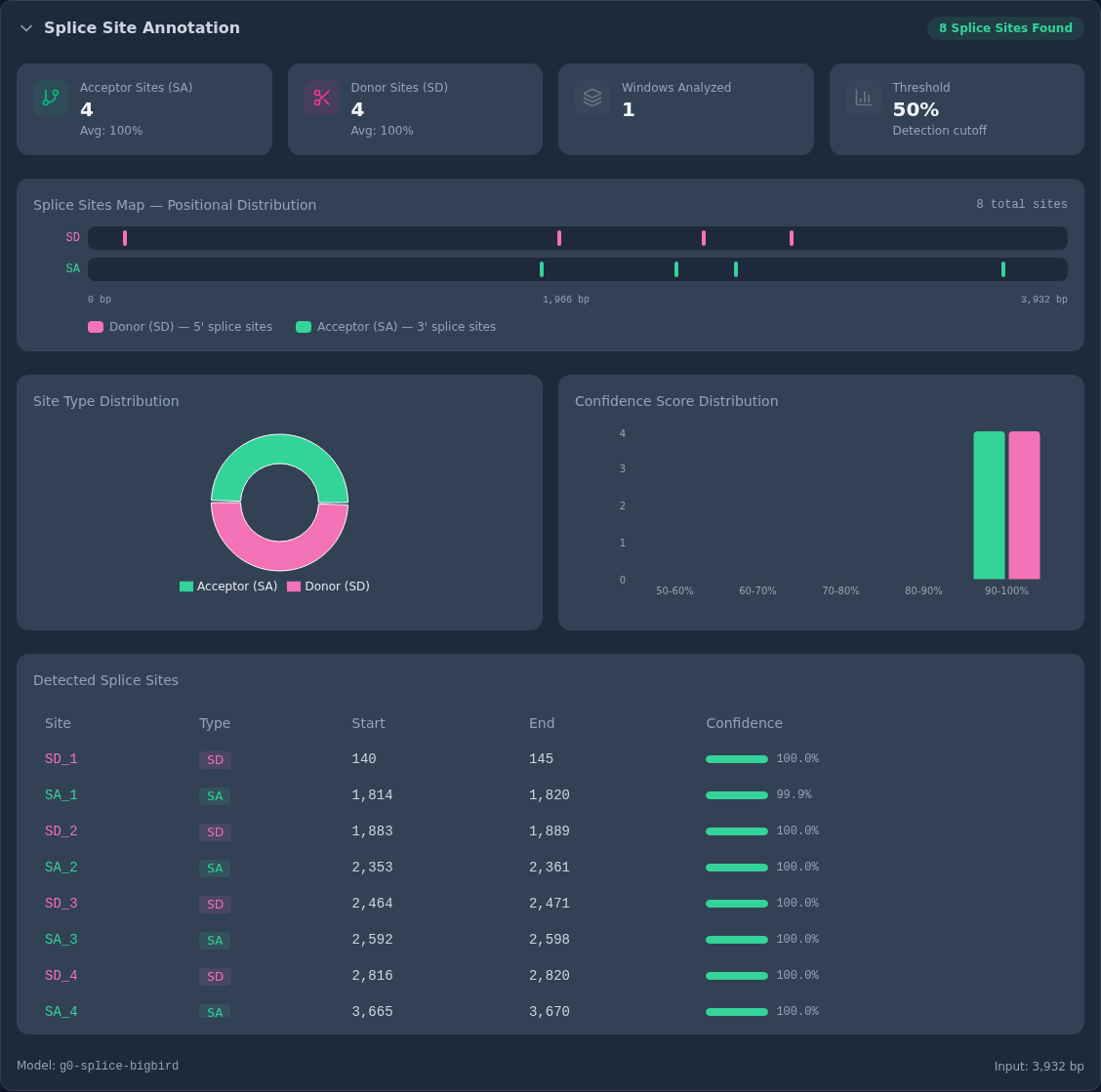
Task: Click the green Acceptor donut segment
Action: click(279, 449)
